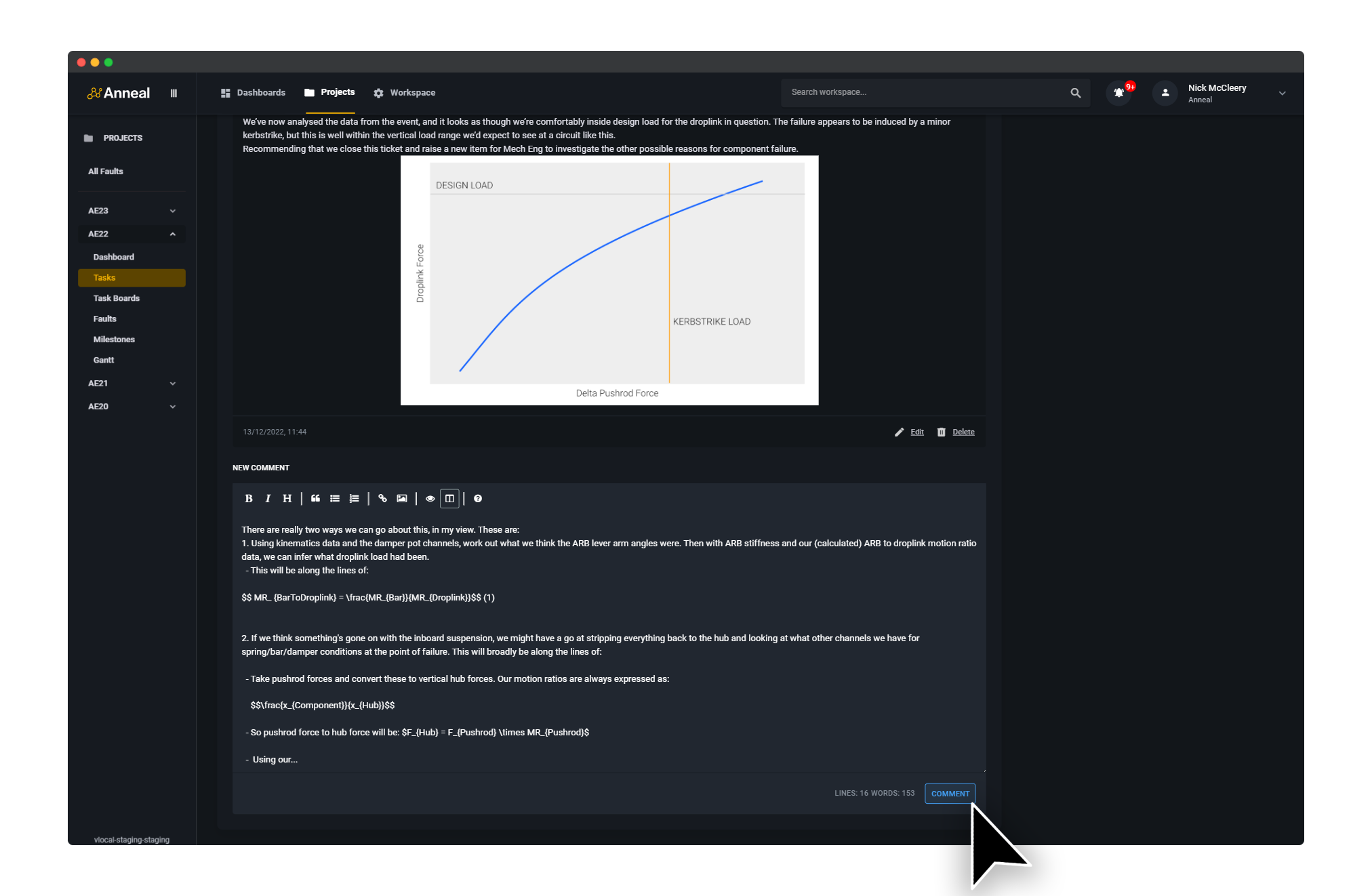Apply bold formatting in the comment editor

pos(248,498)
